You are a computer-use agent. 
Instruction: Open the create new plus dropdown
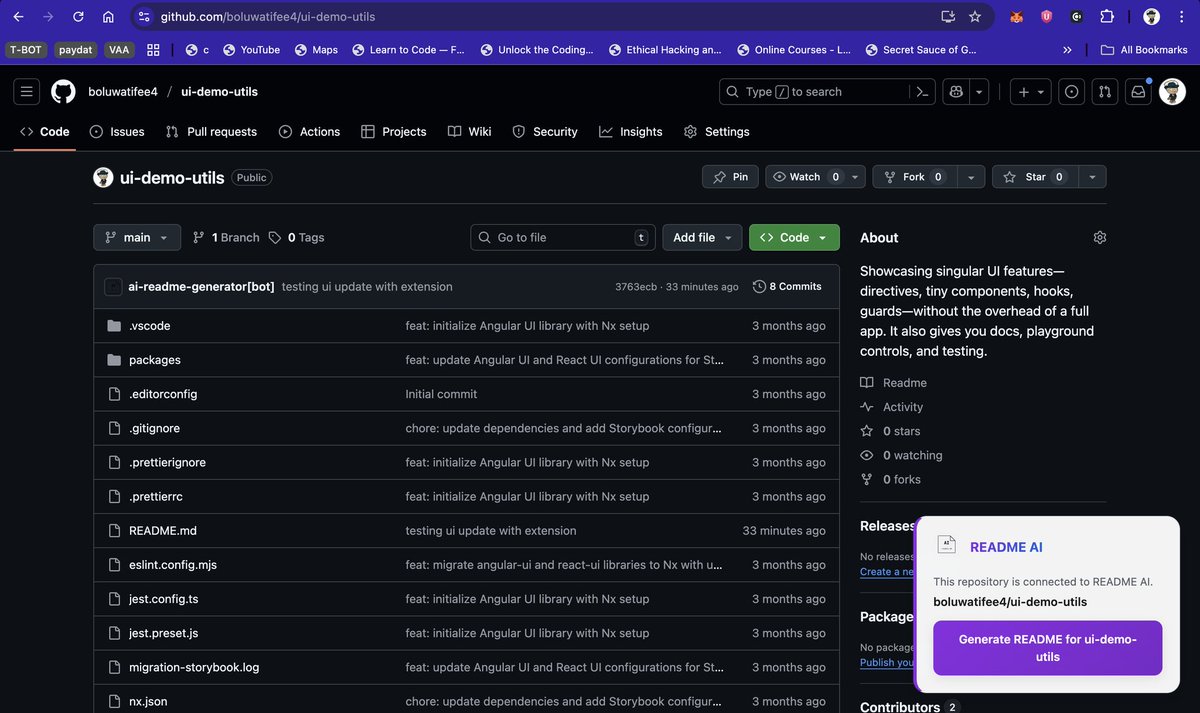[1030, 91]
